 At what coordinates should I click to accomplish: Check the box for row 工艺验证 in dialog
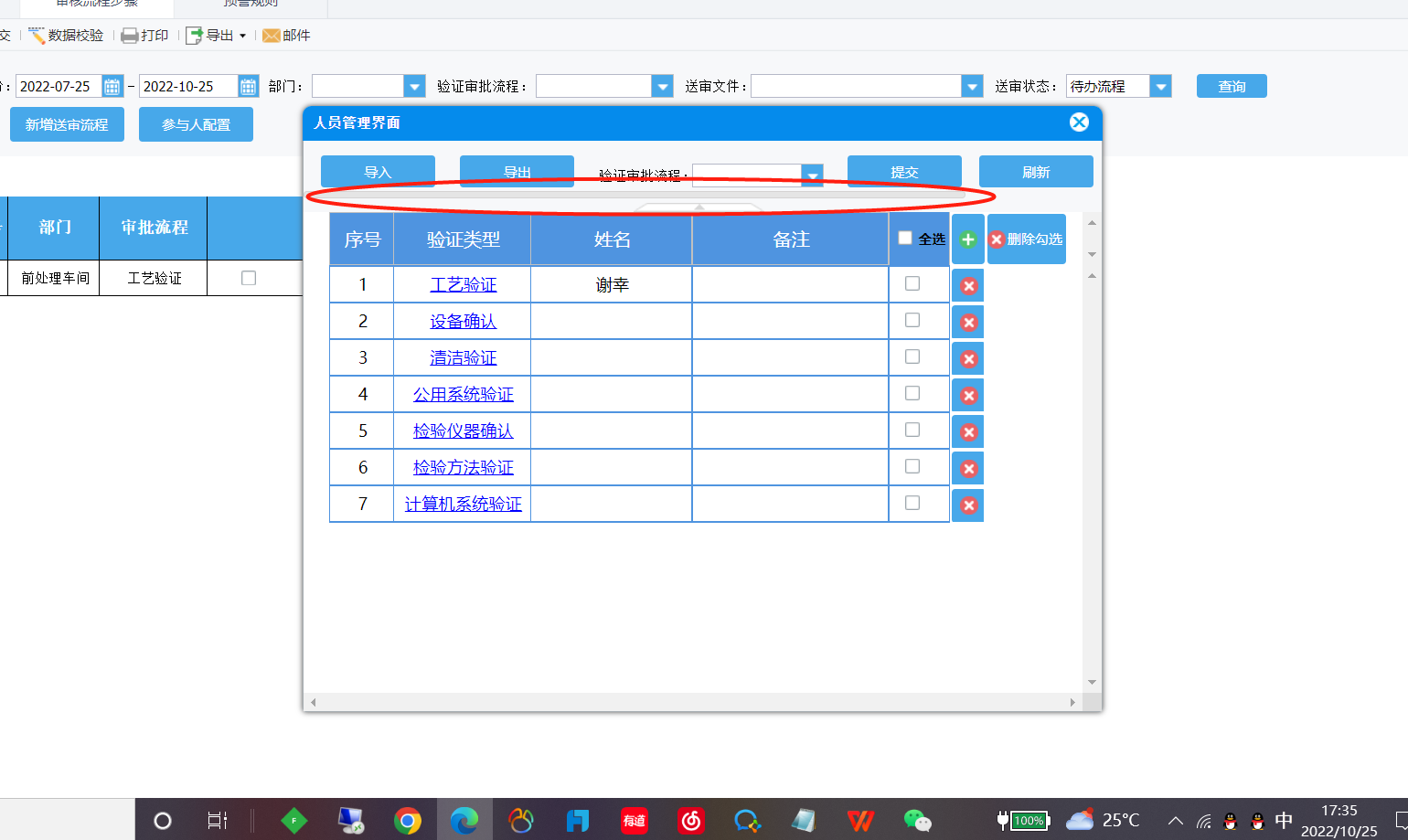tap(912, 283)
